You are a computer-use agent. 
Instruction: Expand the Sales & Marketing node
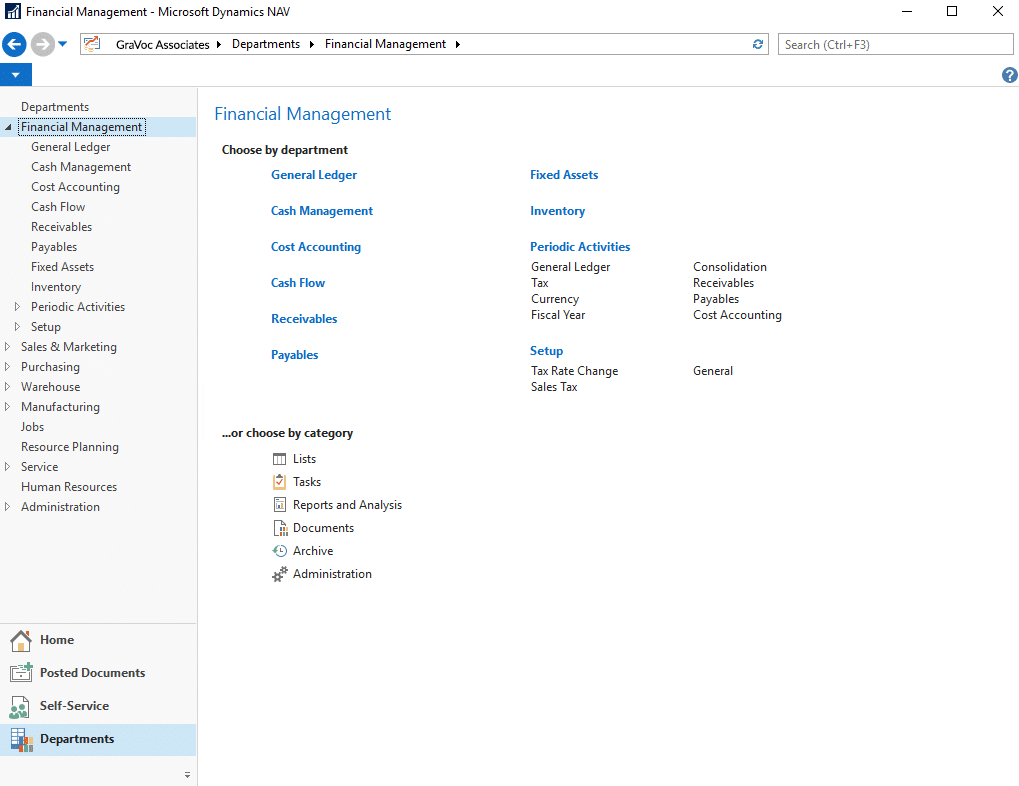[7, 347]
